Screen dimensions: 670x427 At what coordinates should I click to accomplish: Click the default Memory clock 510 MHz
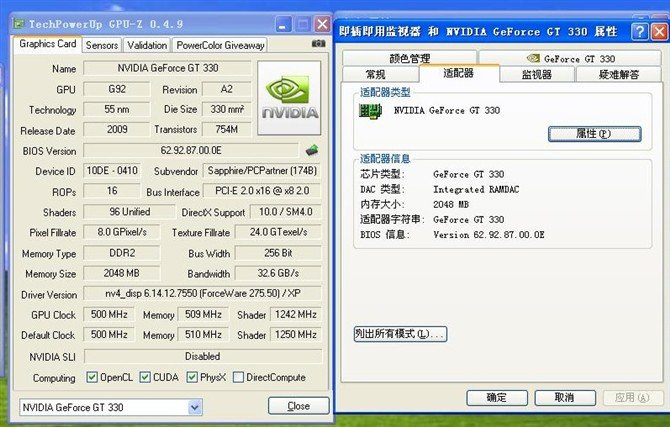[203, 334]
